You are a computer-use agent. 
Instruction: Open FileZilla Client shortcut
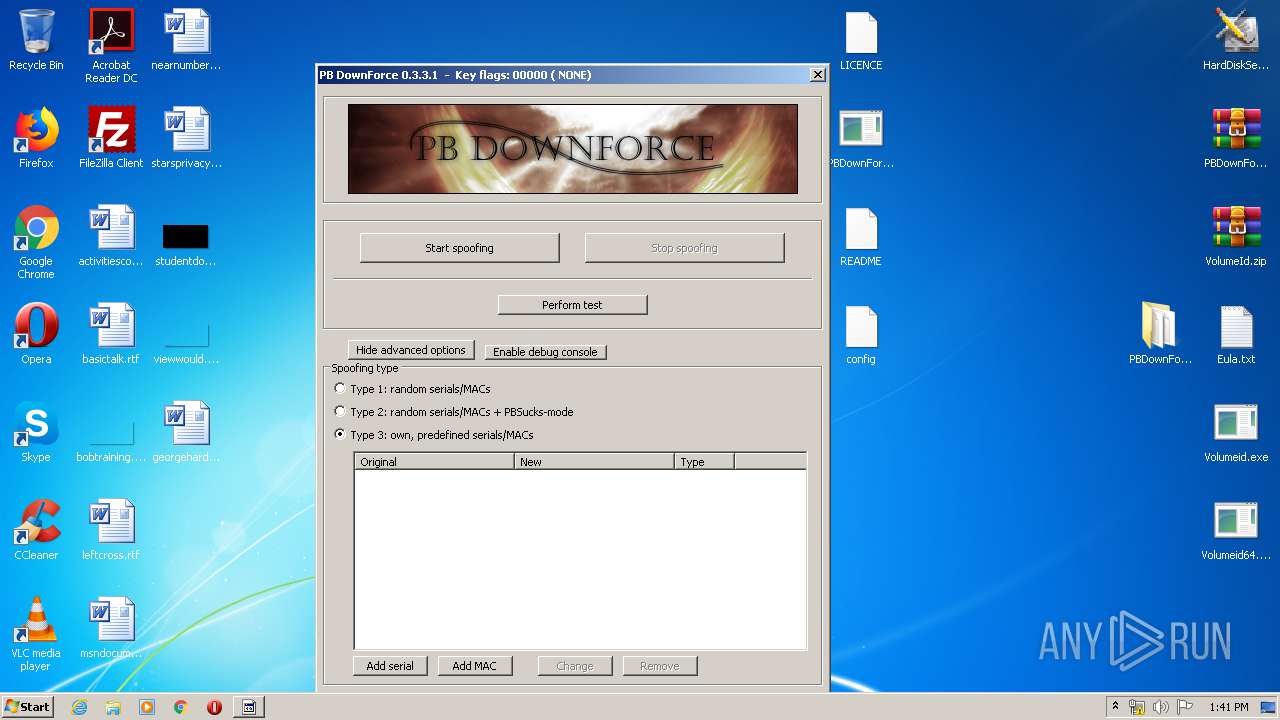[x=111, y=138]
